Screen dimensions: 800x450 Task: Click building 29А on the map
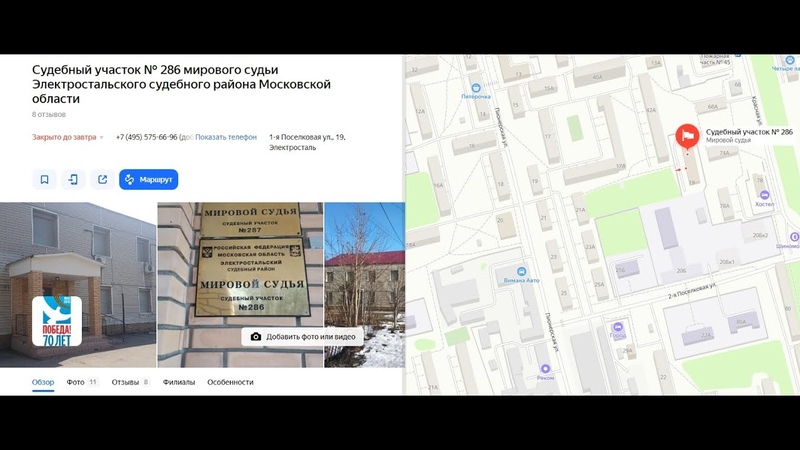(x=627, y=351)
